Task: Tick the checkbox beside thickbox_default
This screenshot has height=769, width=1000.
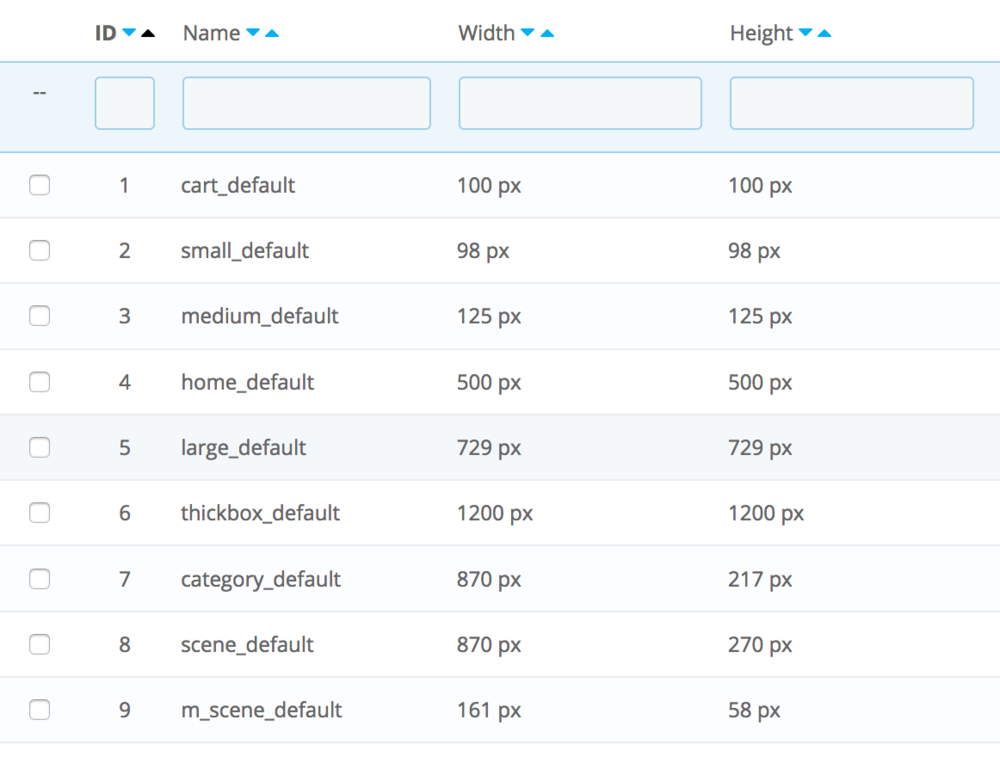Action: tap(39, 512)
